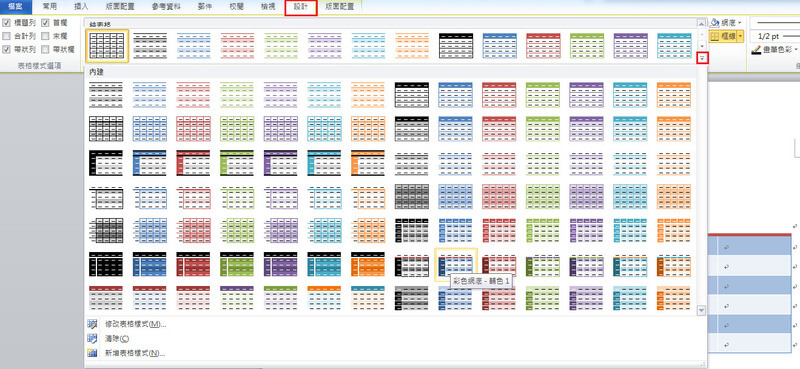The image size is (800, 369).
Task: Pick the black header table style in top row
Action: [x=456, y=46]
